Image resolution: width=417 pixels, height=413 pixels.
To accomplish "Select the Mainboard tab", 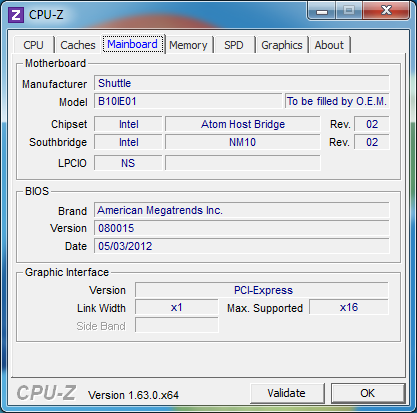I will (x=133, y=44).
